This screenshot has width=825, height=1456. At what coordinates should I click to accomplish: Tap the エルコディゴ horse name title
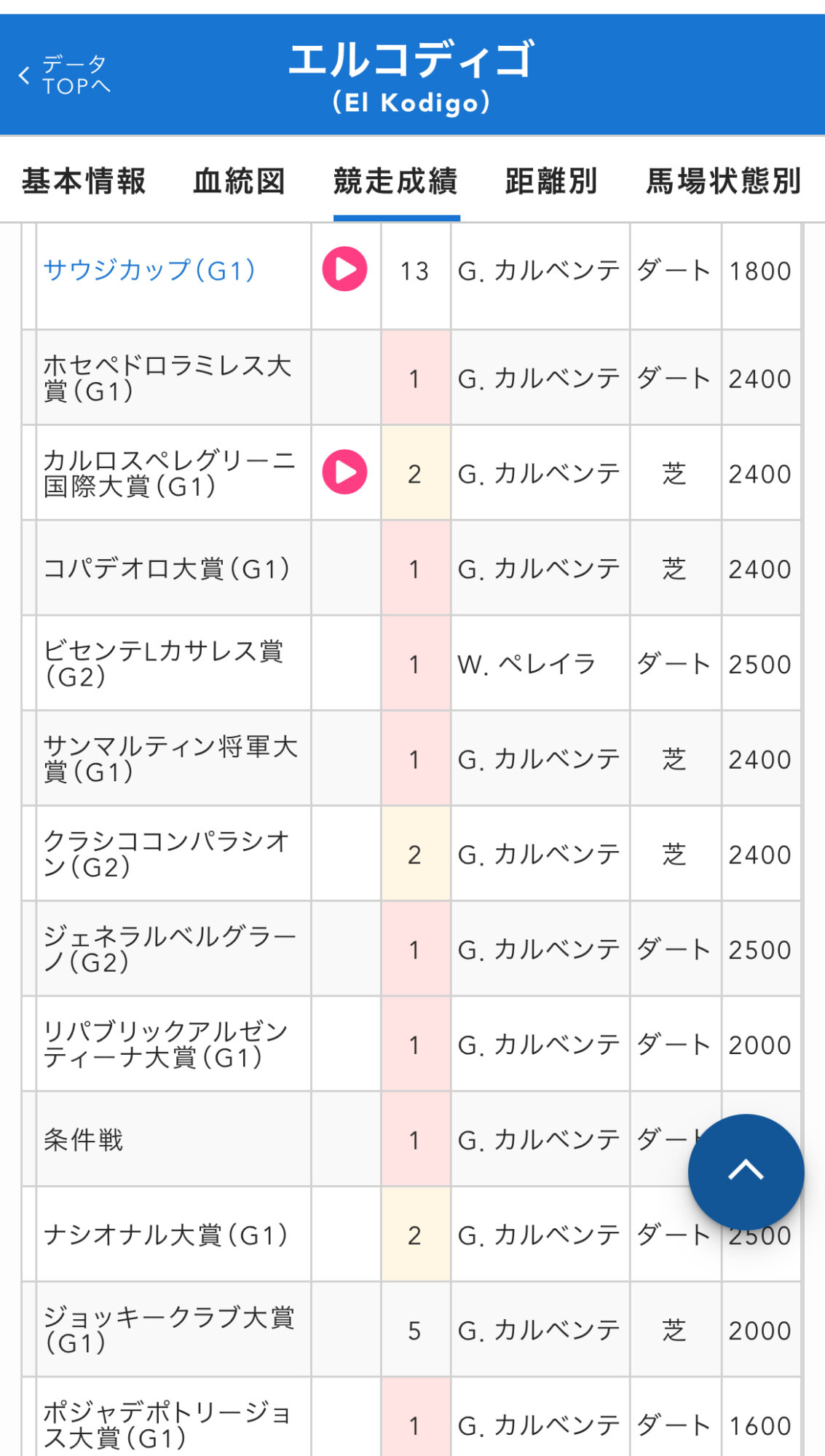[x=411, y=60]
